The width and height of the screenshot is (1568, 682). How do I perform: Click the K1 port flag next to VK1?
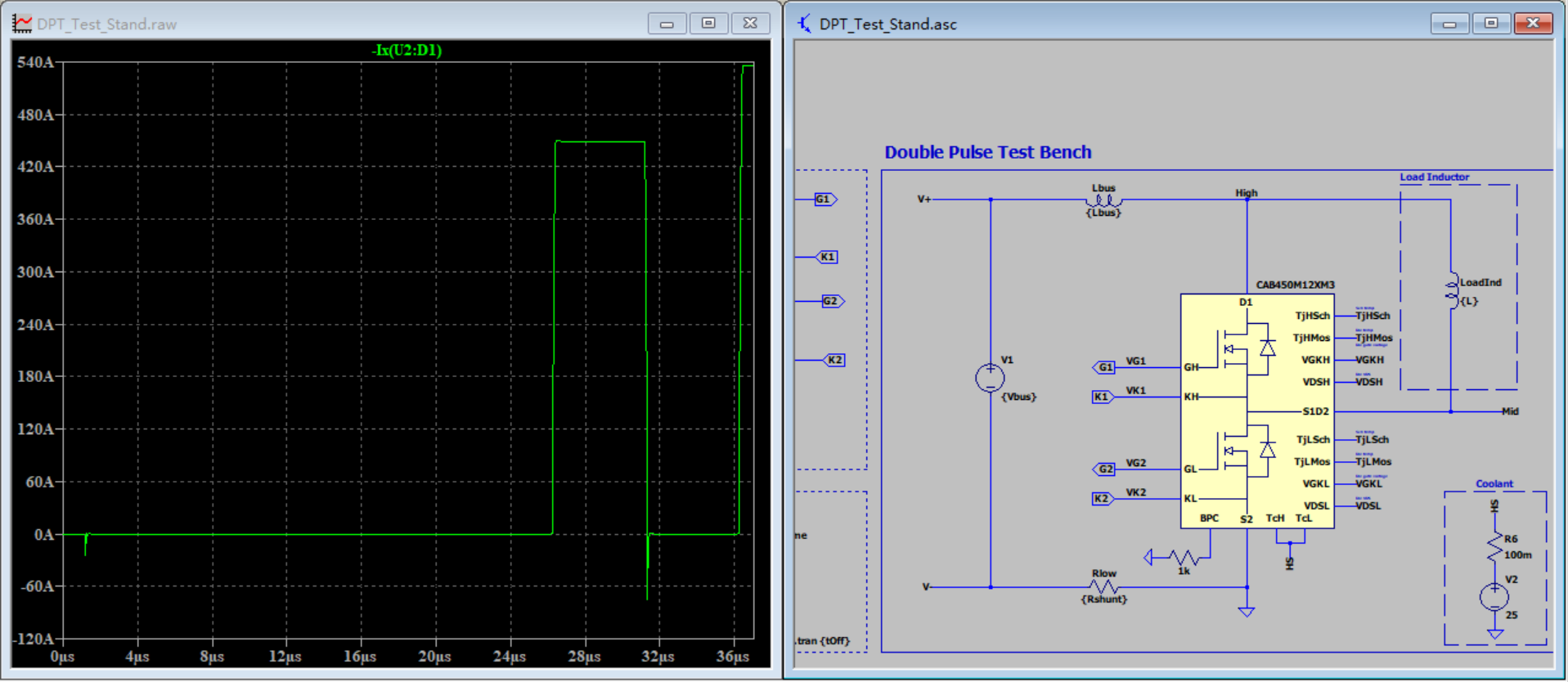[1103, 397]
